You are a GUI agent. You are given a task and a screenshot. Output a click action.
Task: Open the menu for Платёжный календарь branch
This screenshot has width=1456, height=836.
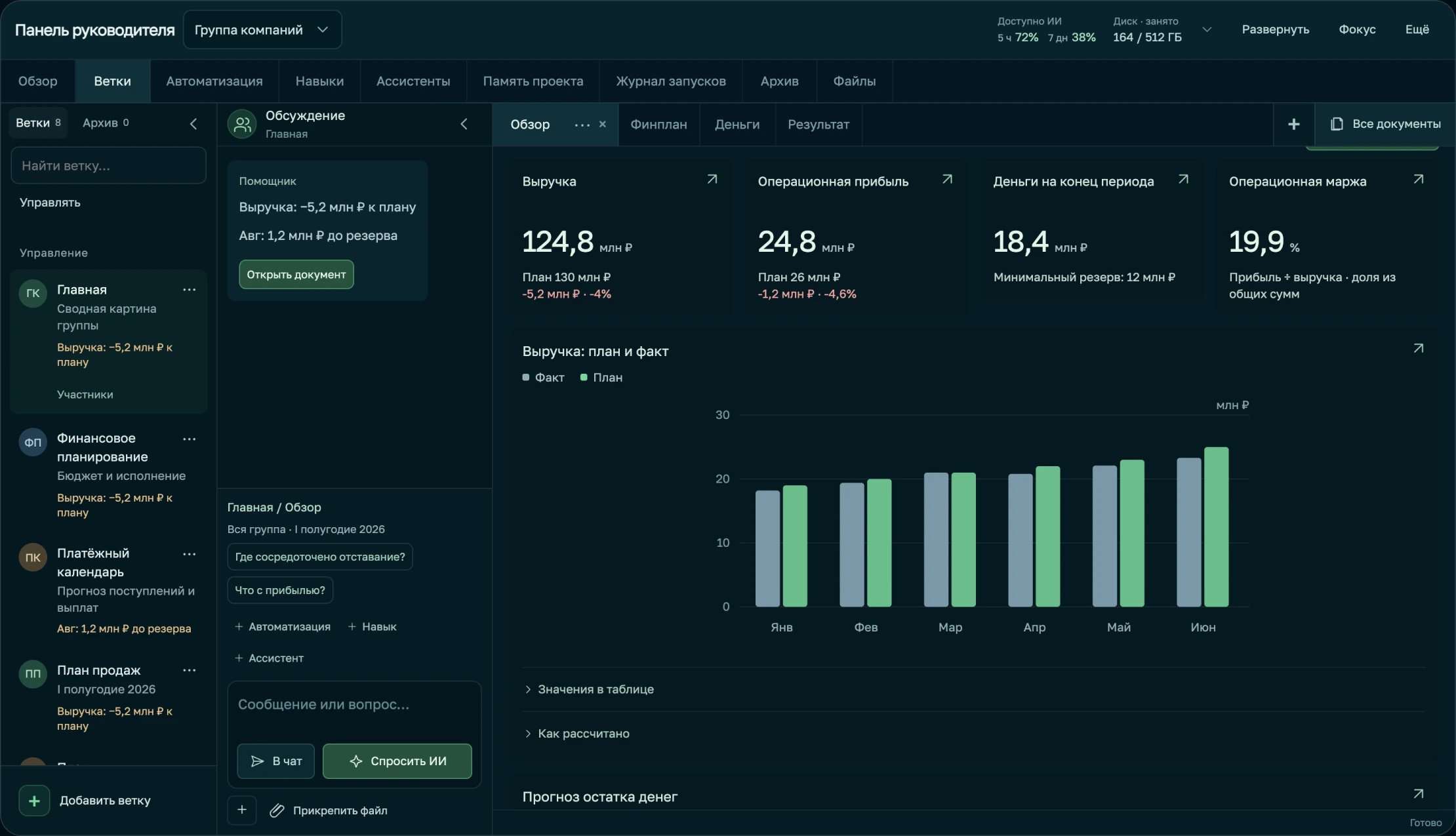coord(189,554)
